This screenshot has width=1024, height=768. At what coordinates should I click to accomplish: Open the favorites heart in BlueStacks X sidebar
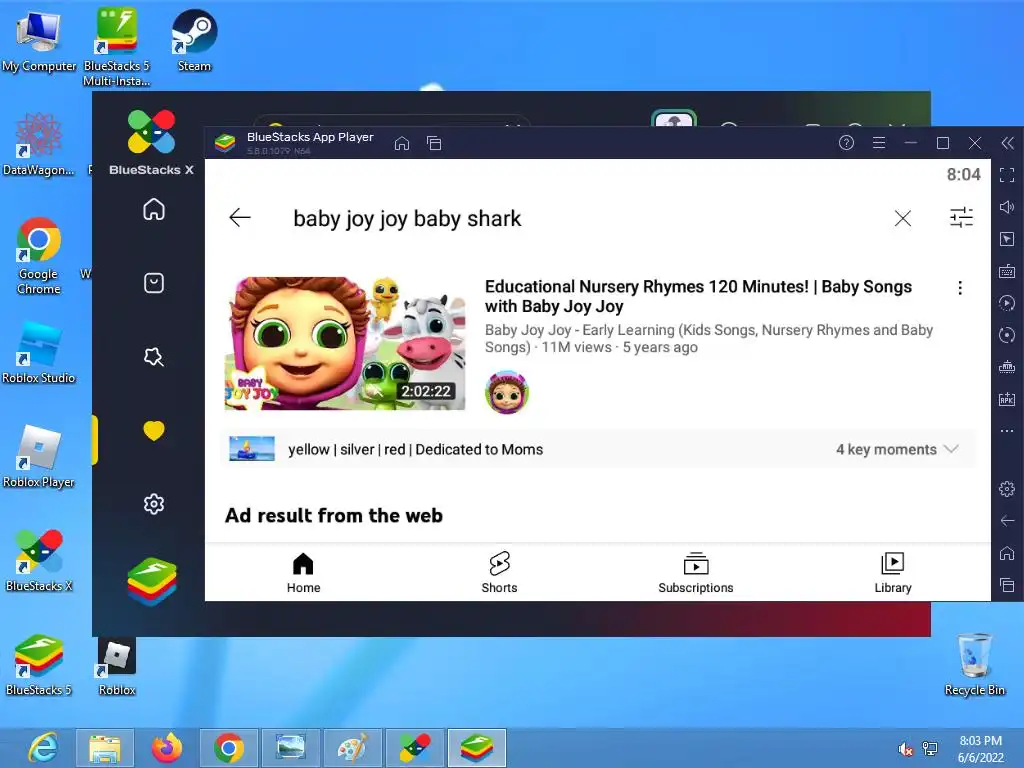pyautogui.click(x=153, y=430)
